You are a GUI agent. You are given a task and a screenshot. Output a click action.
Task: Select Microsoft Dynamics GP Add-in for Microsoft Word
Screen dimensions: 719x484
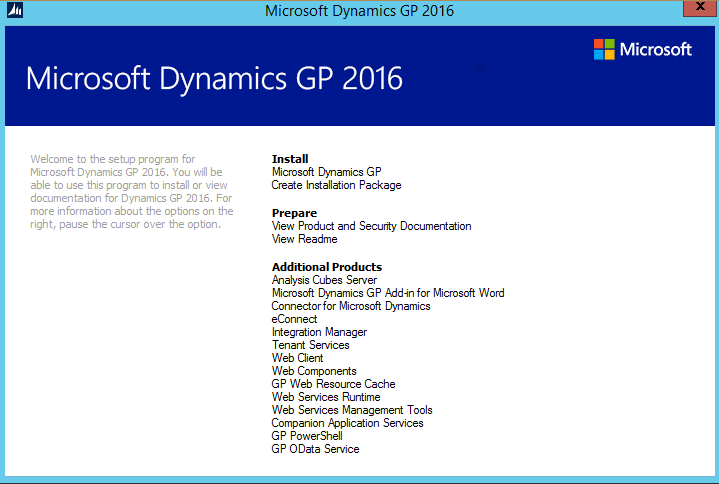pyautogui.click(x=388, y=293)
